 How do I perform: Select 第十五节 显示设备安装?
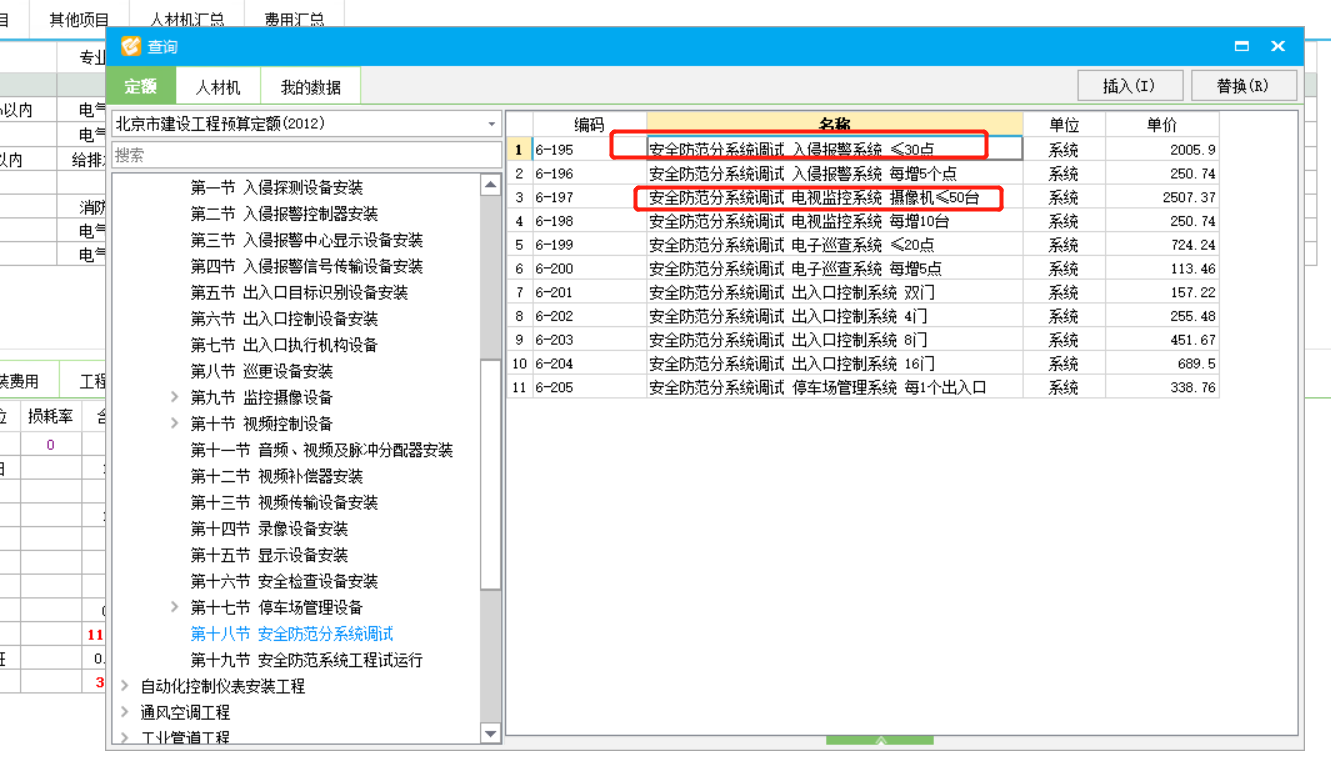coord(269,555)
